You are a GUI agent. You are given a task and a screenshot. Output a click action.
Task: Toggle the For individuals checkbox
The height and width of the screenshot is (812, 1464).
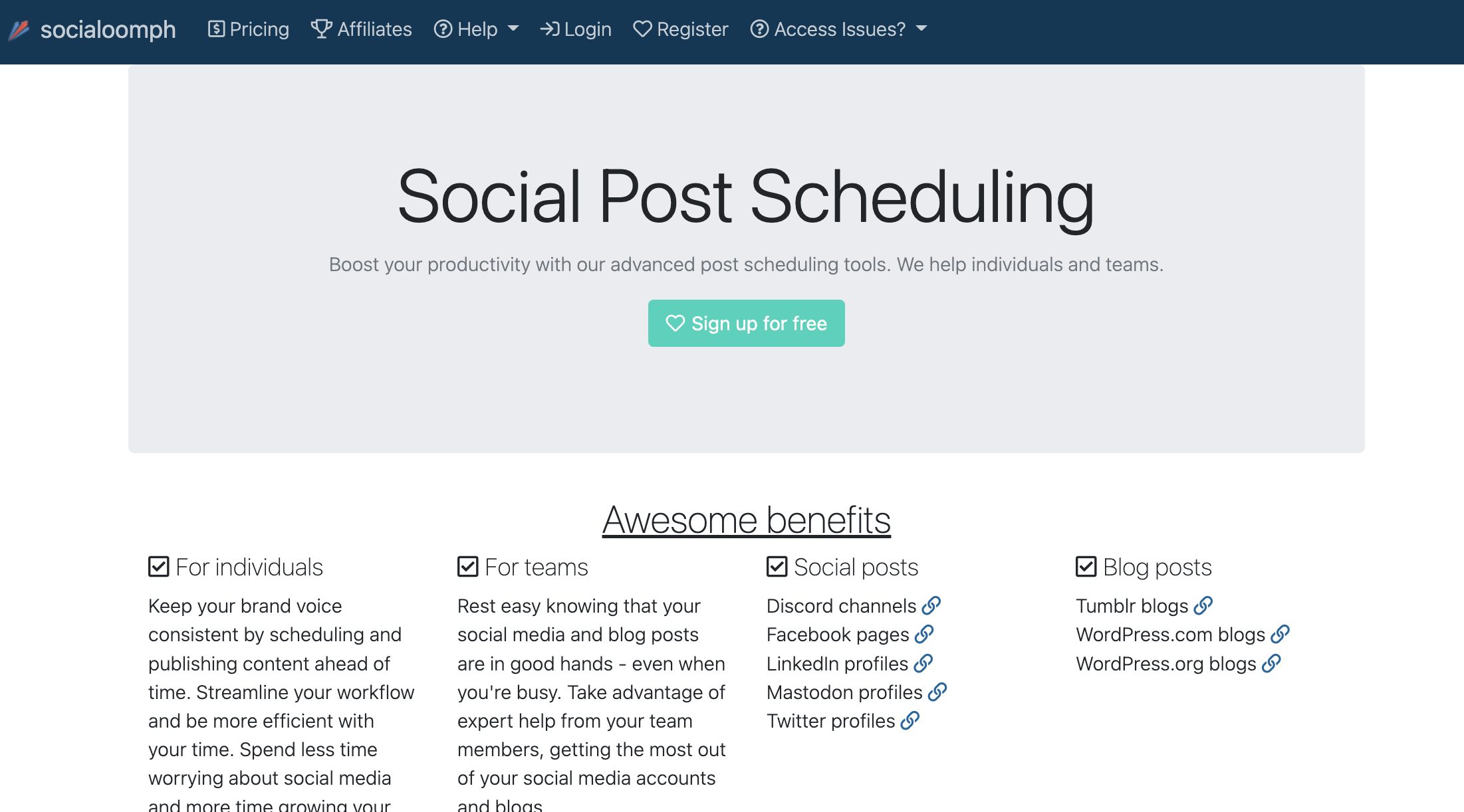(158, 568)
